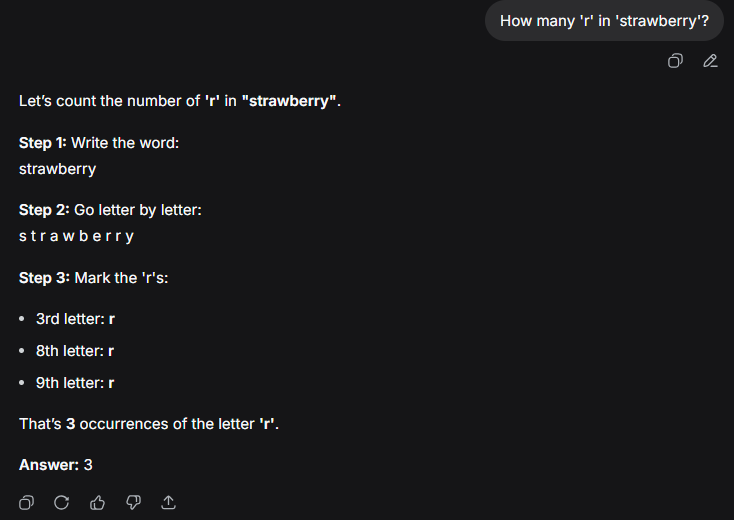The height and width of the screenshot is (520, 734).
Task: Click the 'Step 3: Mark the 'r's' line
Action: click(93, 277)
